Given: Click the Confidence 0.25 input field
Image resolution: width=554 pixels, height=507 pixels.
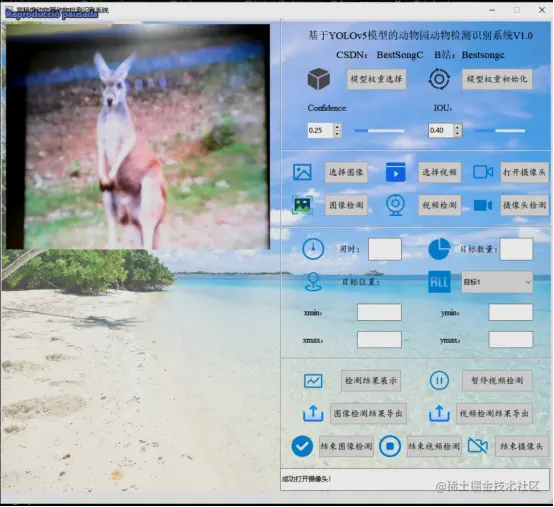Looking at the screenshot, I should tap(320, 130).
